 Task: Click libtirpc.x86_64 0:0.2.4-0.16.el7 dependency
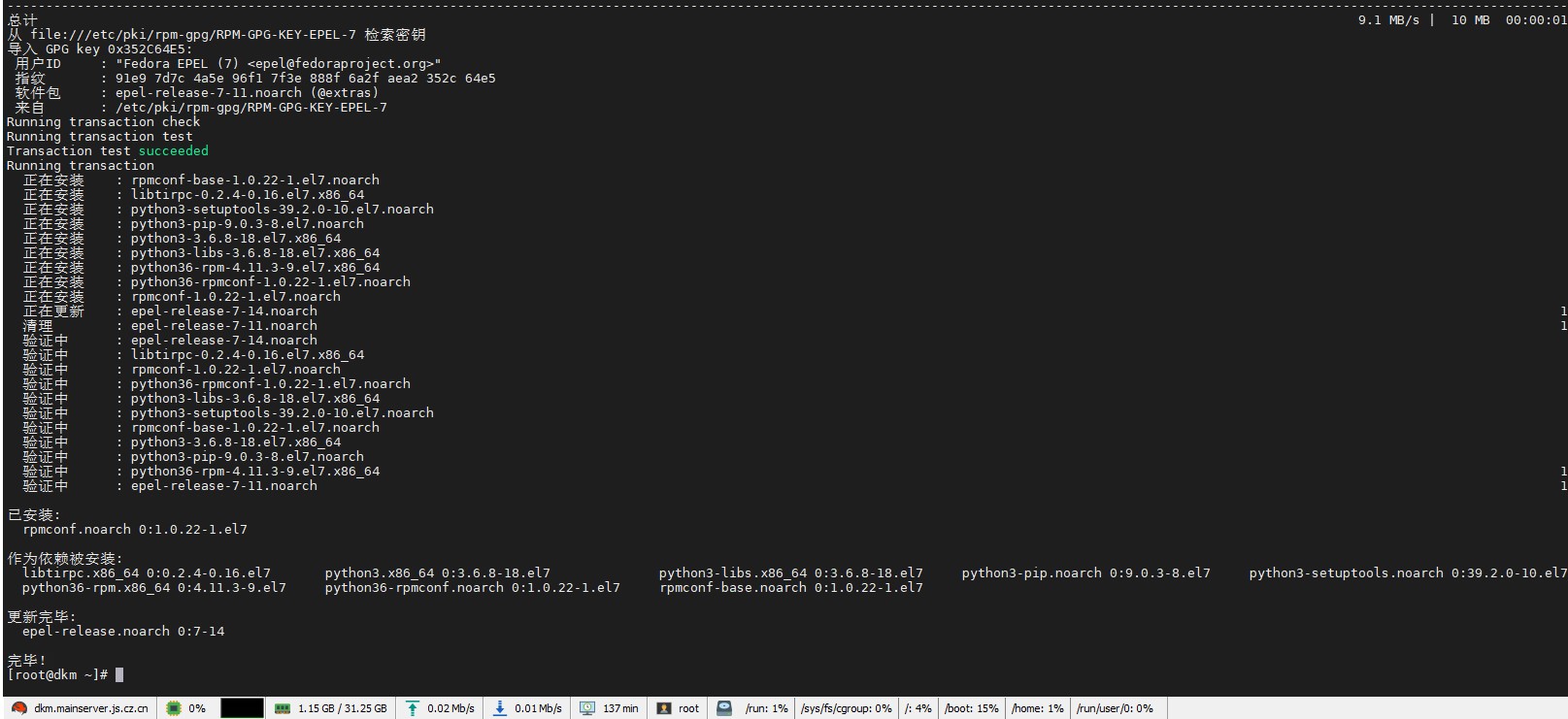tap(147, 572)
